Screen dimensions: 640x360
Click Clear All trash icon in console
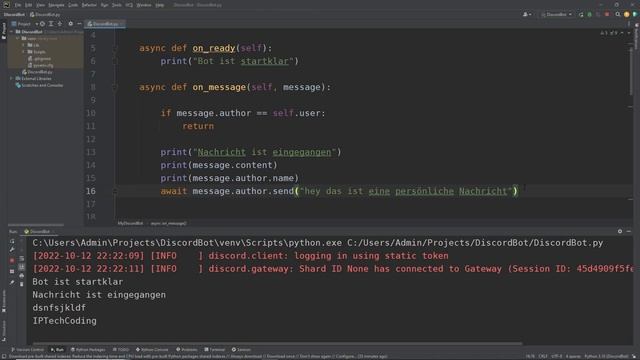[22, 284]
